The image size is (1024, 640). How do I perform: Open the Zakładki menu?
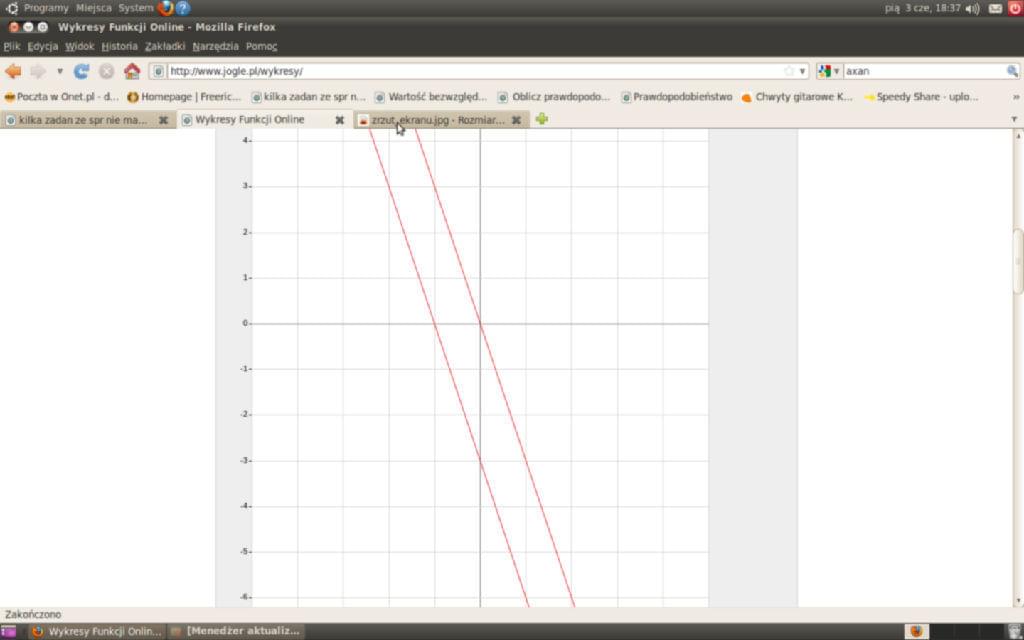pyautogui.click(x=165, y=46)
